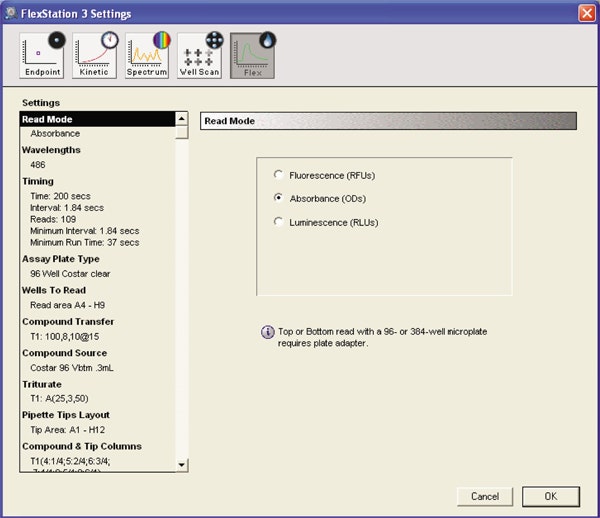Click 'Interval: 1.84 secs' entry
The image size is (600, 518).
tap(67, 208)
